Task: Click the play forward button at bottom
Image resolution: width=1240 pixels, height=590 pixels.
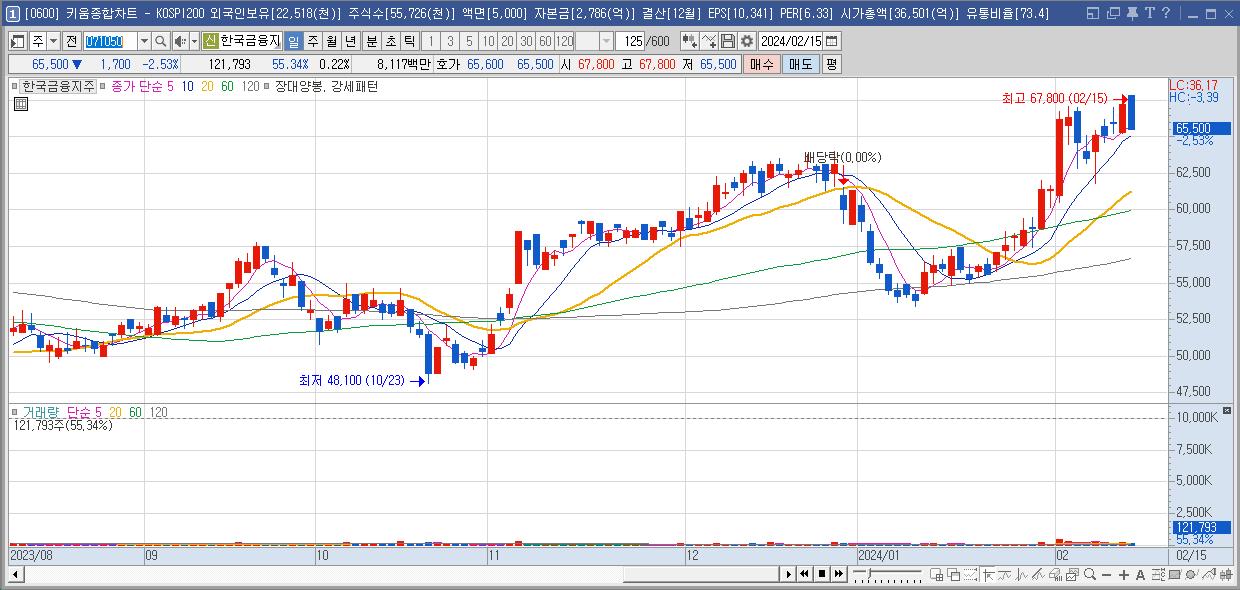Action: point(787,574)
